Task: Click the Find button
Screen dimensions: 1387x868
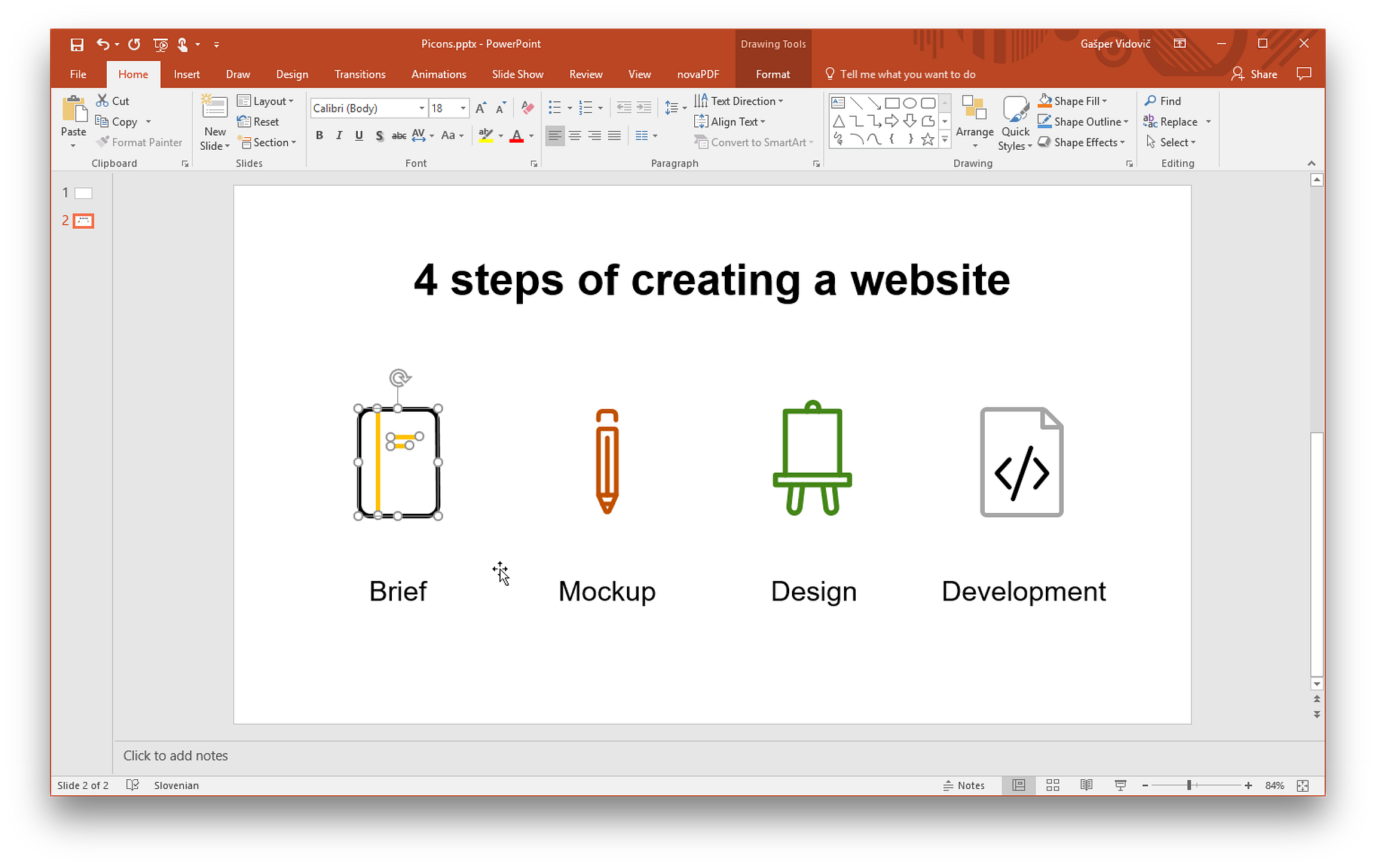Action: pyautogui.click(x=1162, y=101)
